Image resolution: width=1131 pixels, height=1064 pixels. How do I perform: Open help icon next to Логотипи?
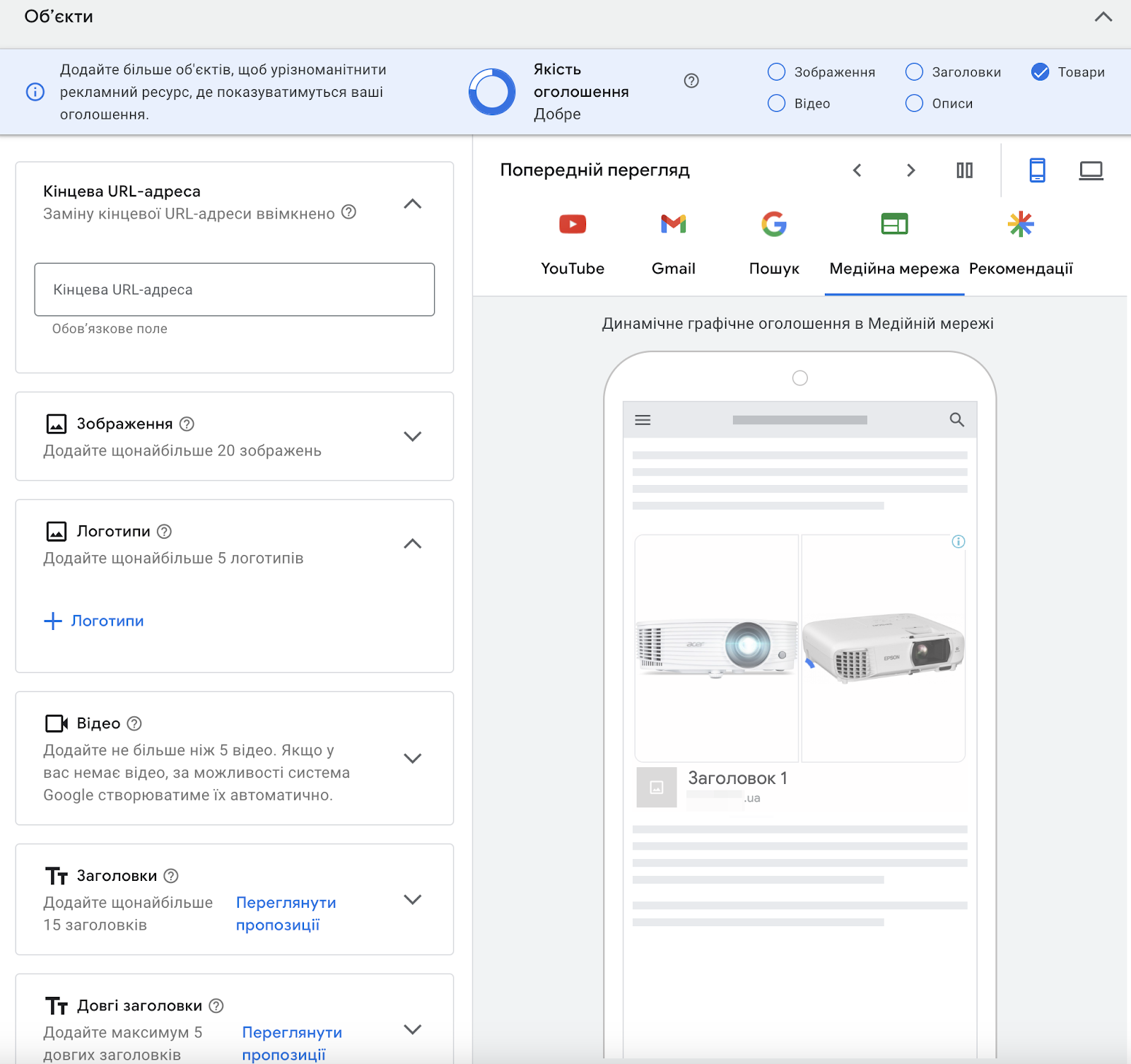[164, 532]
